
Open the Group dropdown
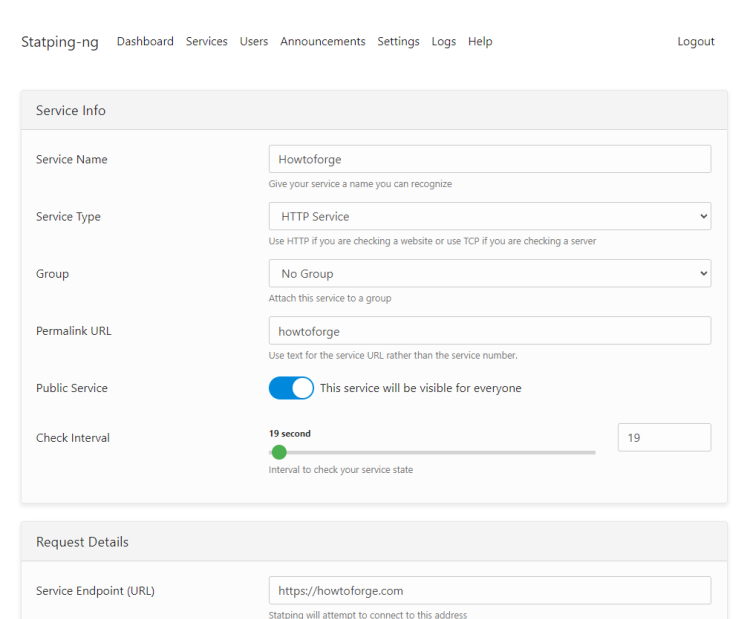click(489, 273)
